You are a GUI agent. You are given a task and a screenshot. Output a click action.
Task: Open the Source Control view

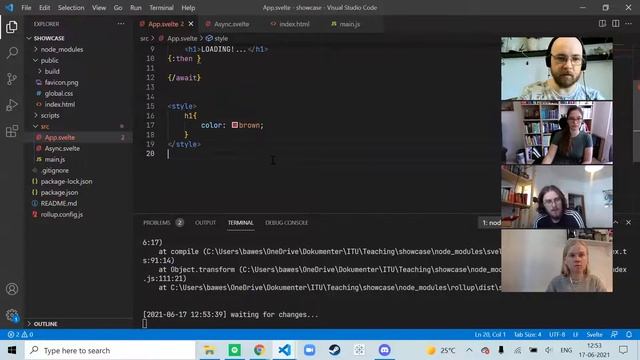click(12, 79)
